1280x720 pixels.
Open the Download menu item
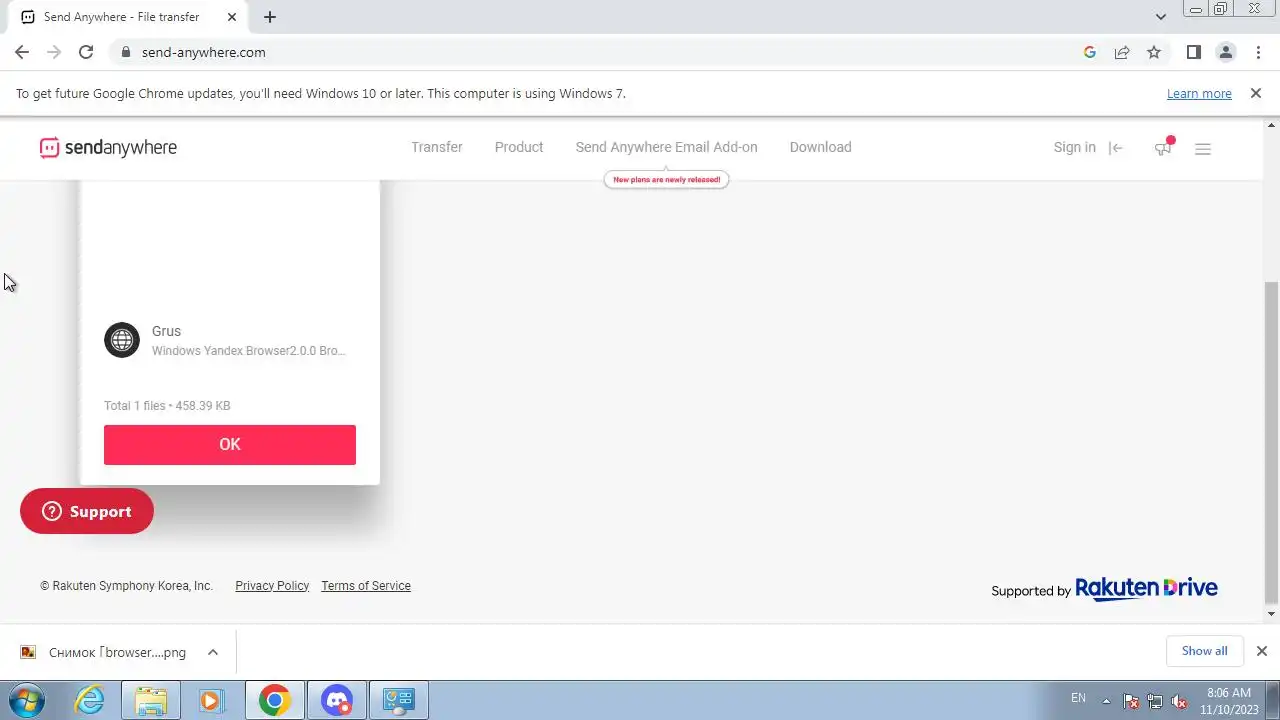820,147
